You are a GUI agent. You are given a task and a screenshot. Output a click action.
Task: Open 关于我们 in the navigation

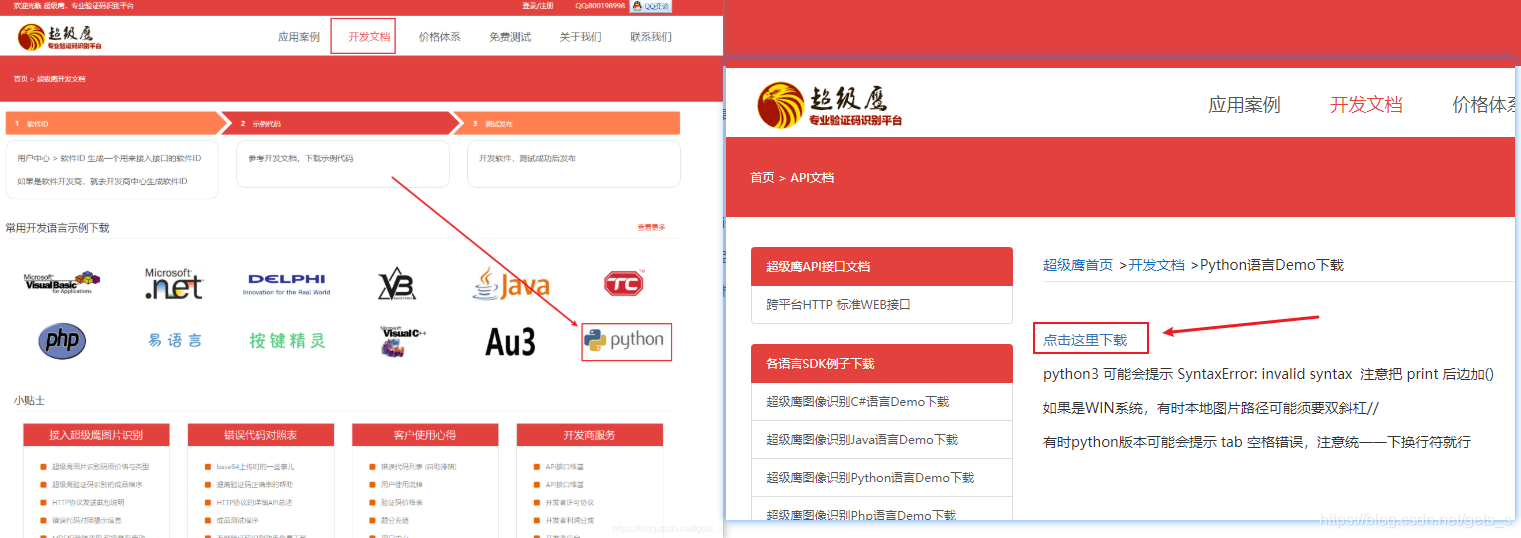tap(580, 37)
